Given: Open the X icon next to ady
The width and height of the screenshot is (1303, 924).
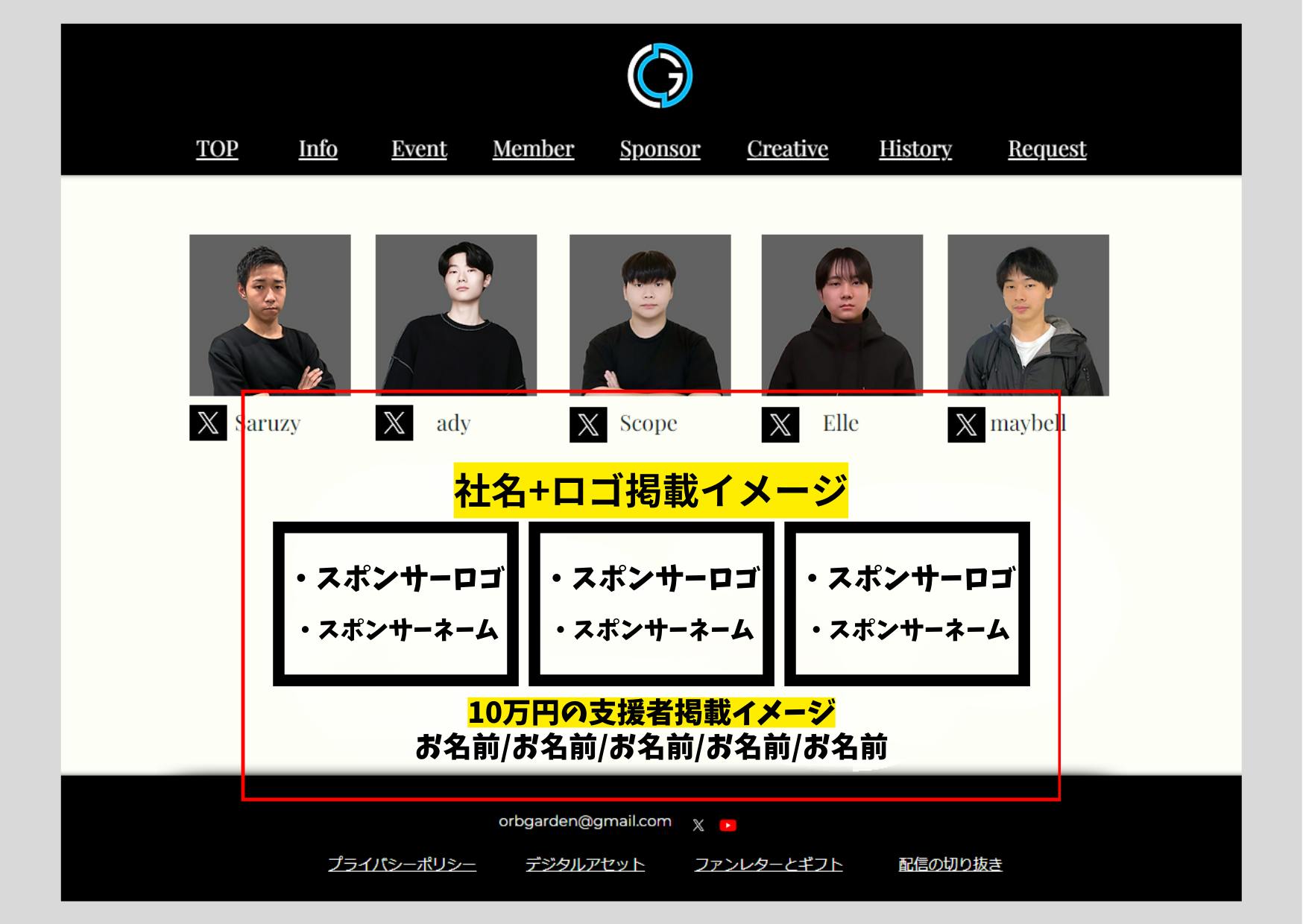Looking at the screenshot, I should coord(394,423).
